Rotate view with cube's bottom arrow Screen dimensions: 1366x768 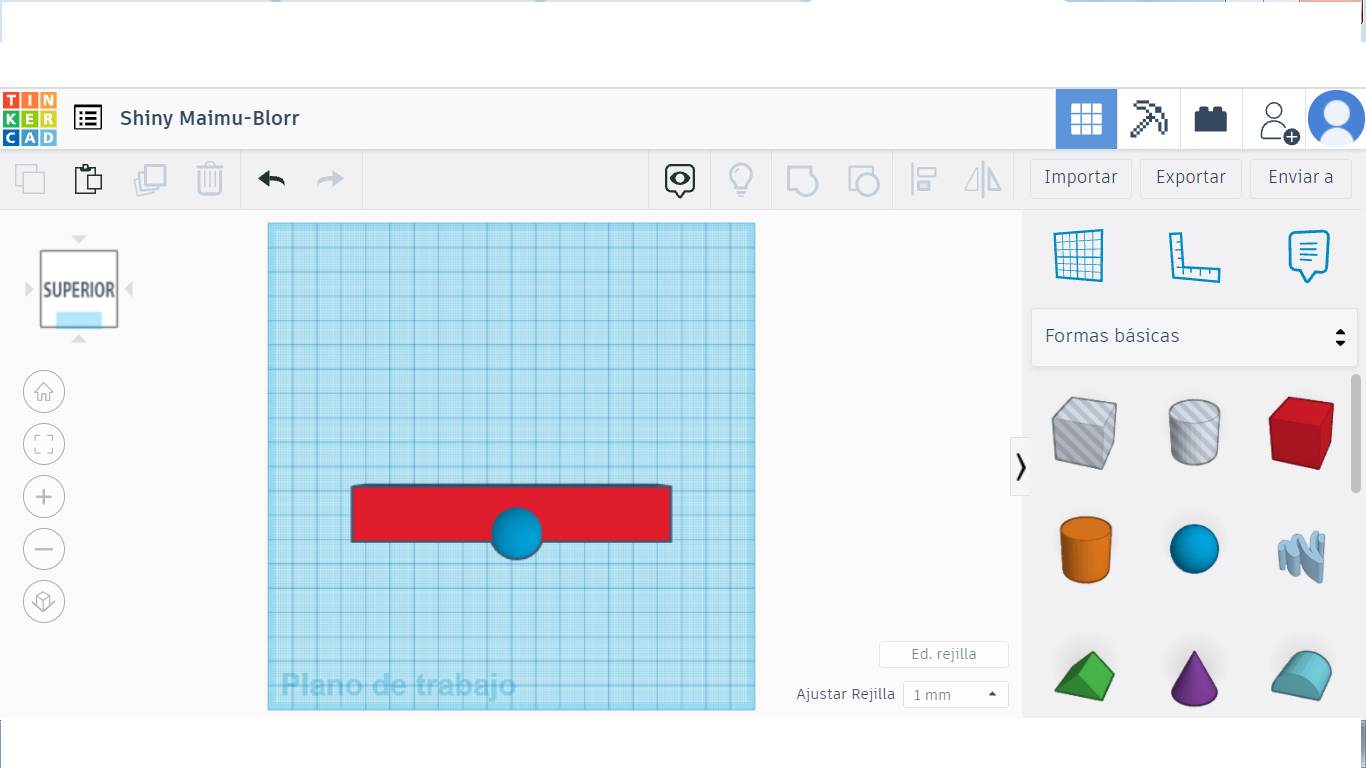click(x=79, y=339)
